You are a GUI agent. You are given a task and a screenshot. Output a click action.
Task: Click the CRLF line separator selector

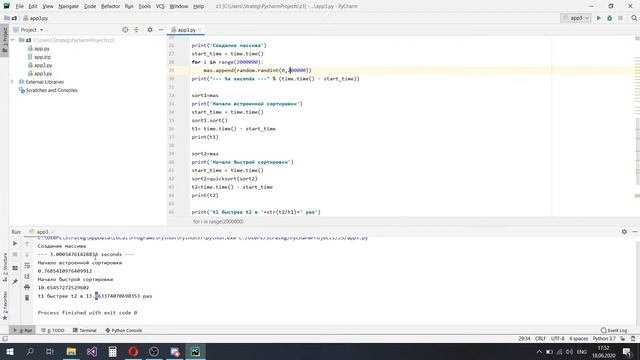point(540,338)
